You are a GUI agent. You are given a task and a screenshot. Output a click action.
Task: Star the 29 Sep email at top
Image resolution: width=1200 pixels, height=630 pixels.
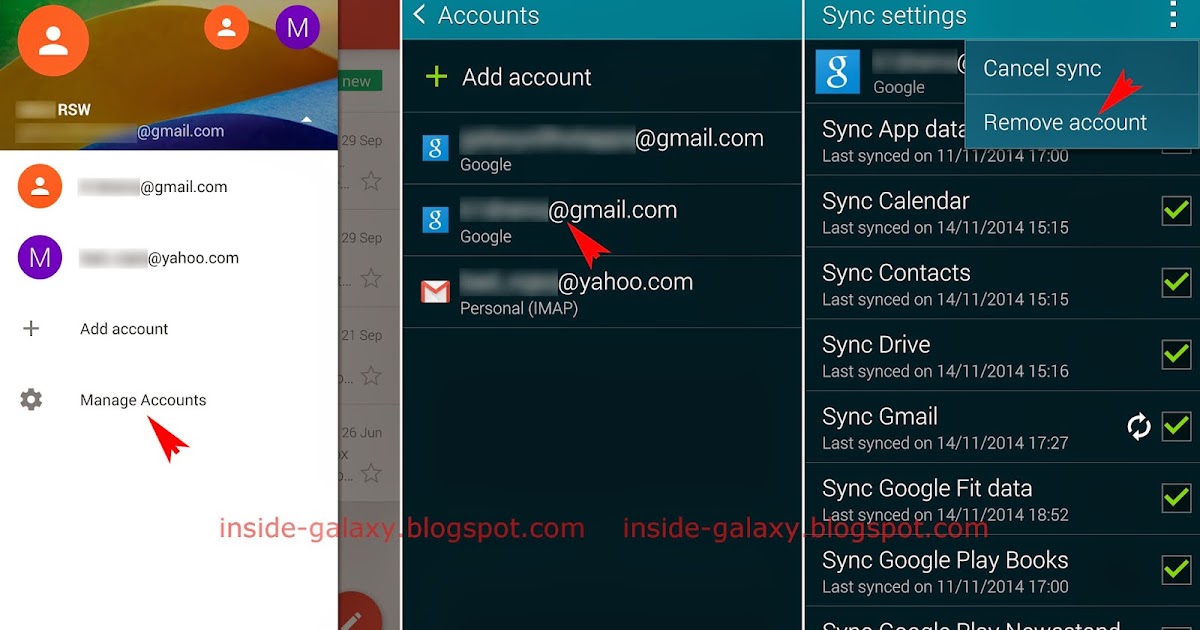pos(371,181)
